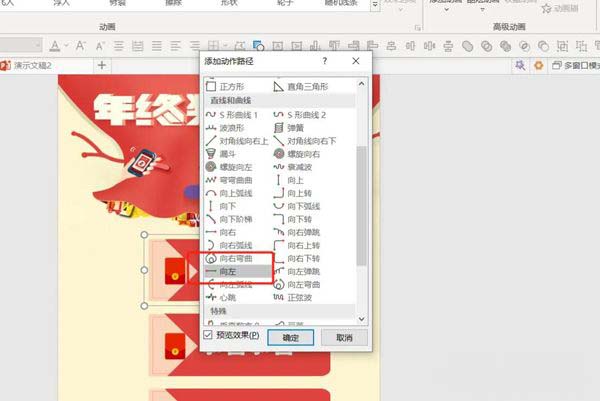The width and height of the screenshot is (600, 401).
Task: Select the S 形曲线 2 path
Action: [300, 115]
